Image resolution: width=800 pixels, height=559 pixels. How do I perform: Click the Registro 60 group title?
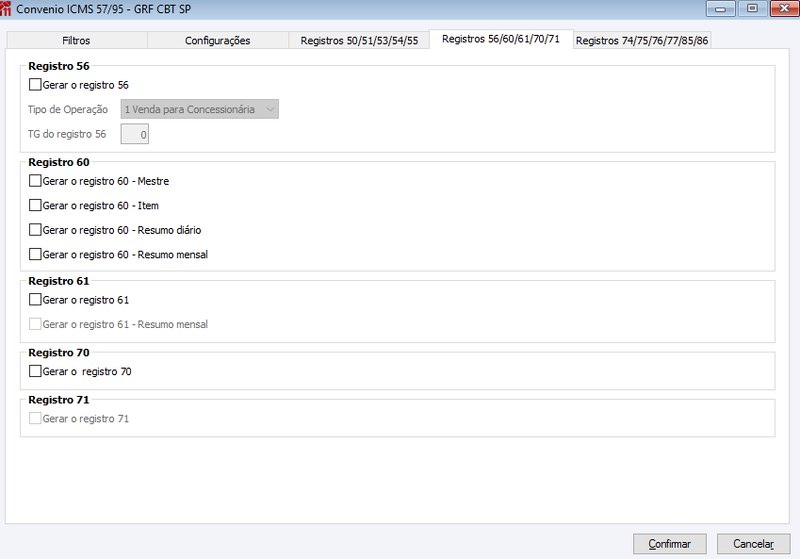click(x=59, y=162)
